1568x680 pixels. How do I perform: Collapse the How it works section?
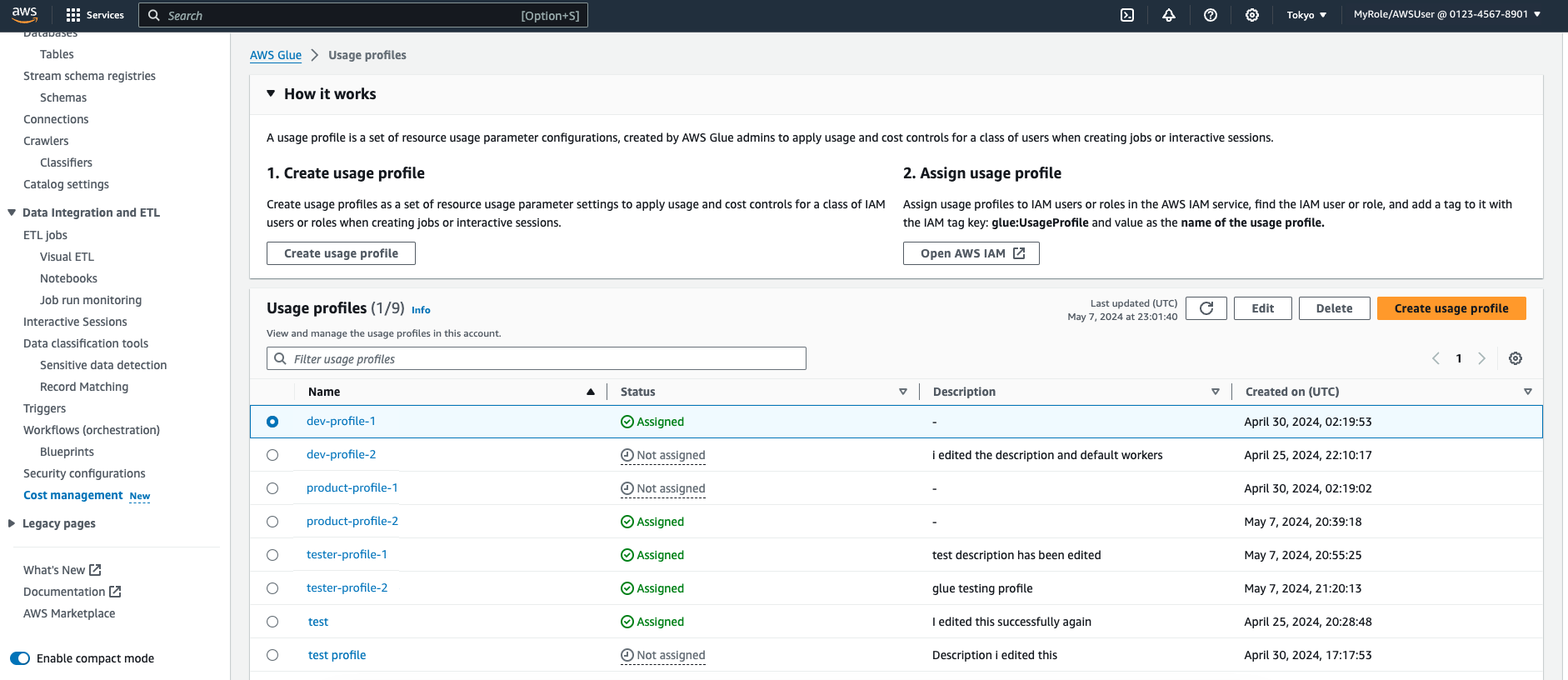point(271,94)
